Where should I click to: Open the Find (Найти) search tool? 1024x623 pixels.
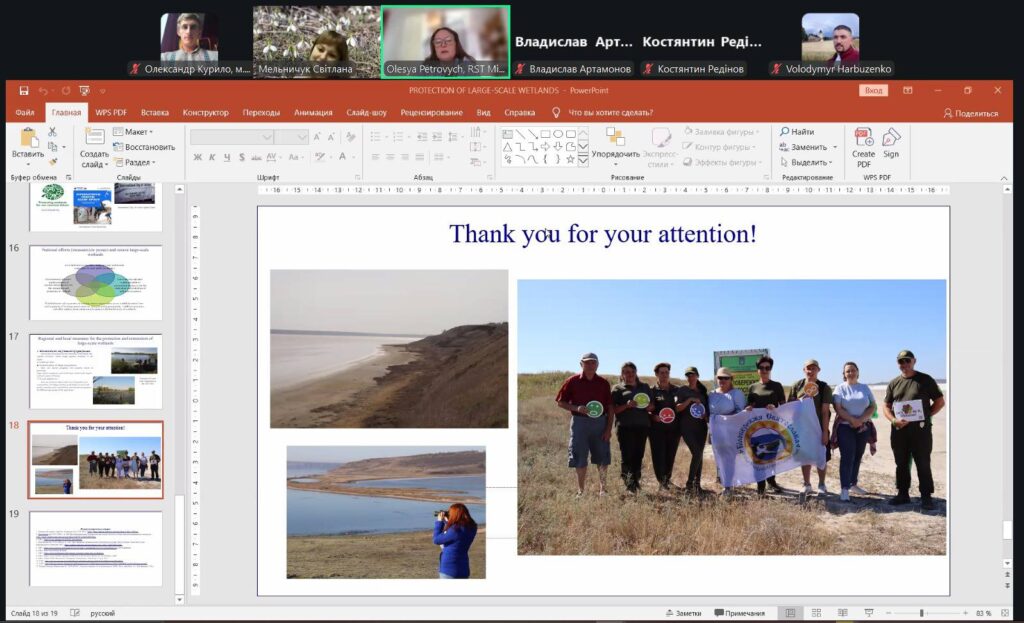[x=797, y=132]
